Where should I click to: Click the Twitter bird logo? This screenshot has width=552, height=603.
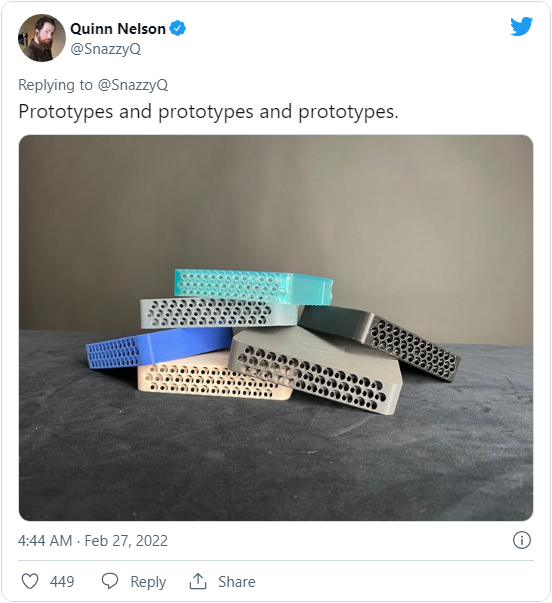coord(522,27)
